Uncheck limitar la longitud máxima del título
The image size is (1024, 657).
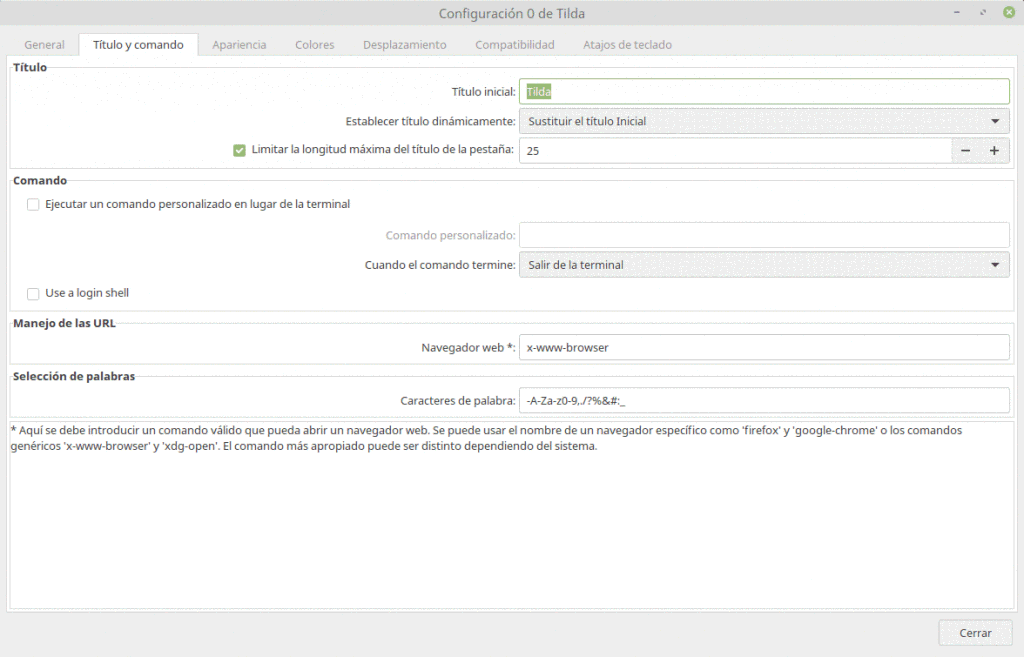pyautogui.click(x=239, y=150)
